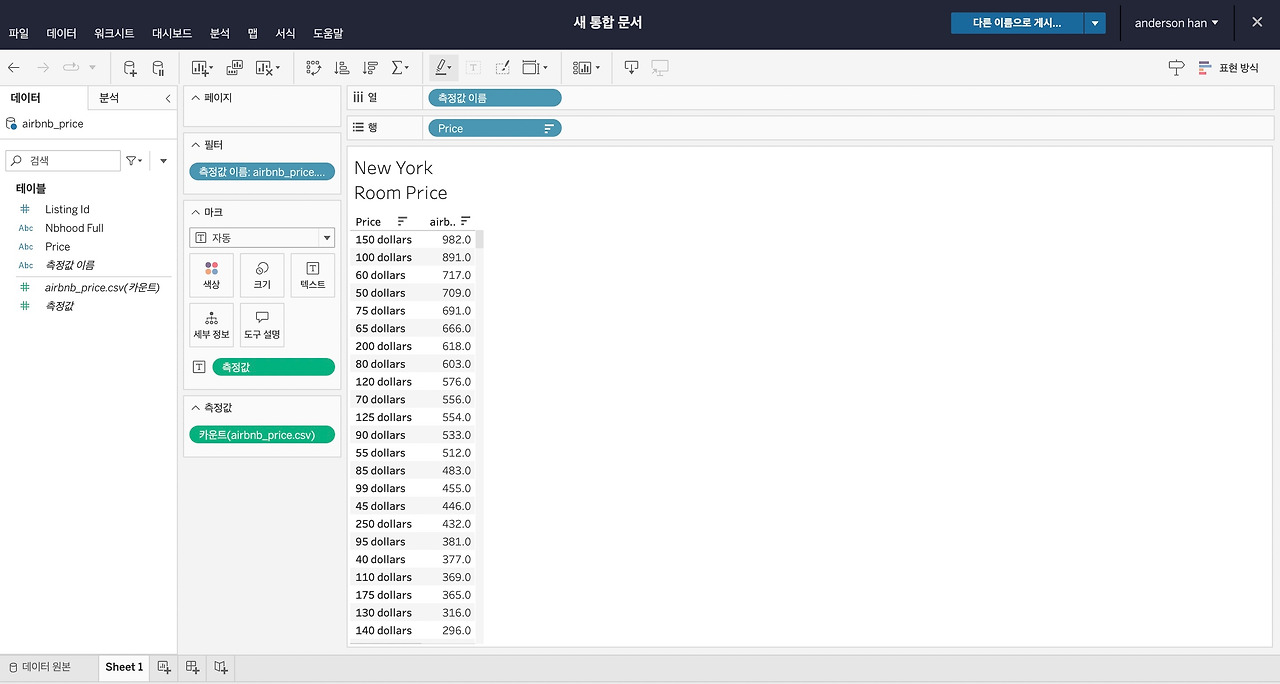Click the 카운트(airbnb_price.csv) measure pill
The height and width of the screenshot is (684, 1280).
point(262,435)
